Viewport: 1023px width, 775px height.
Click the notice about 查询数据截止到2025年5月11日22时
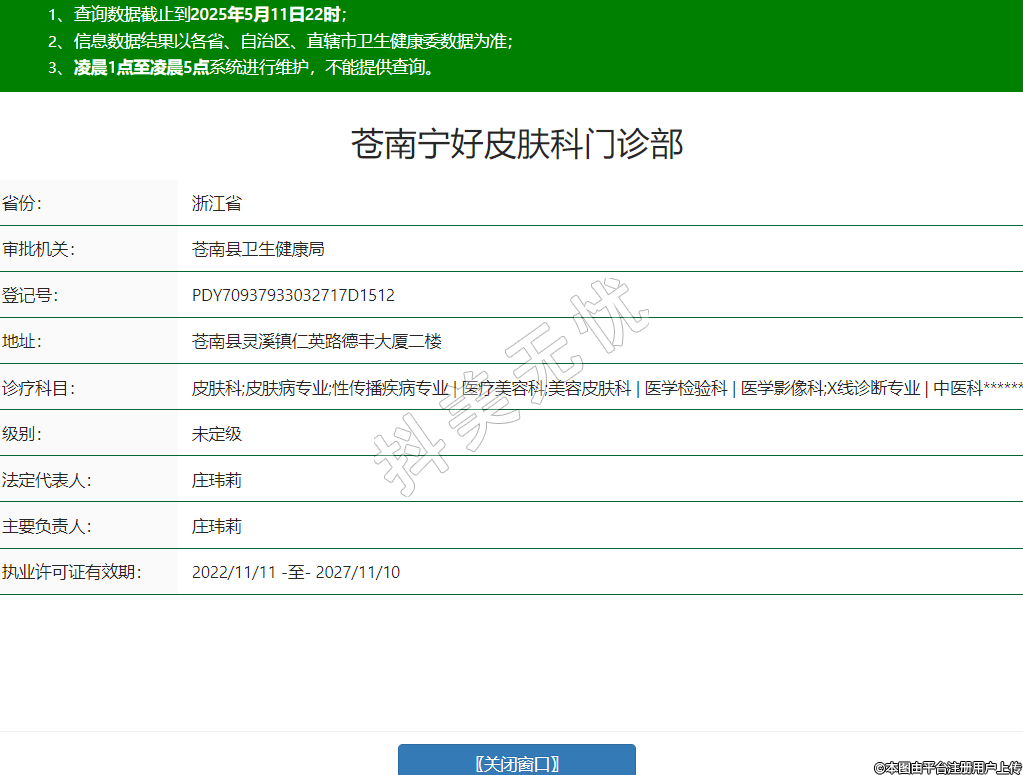coord(197,16)
